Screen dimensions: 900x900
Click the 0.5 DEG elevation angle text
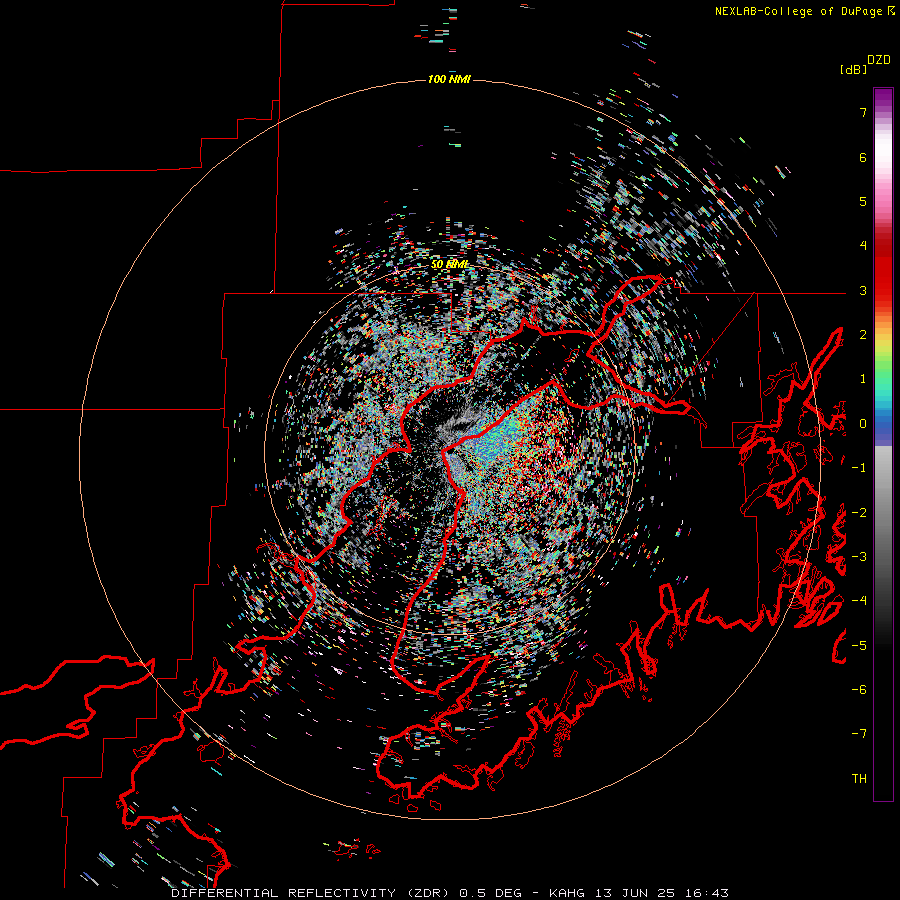(491, 893)
